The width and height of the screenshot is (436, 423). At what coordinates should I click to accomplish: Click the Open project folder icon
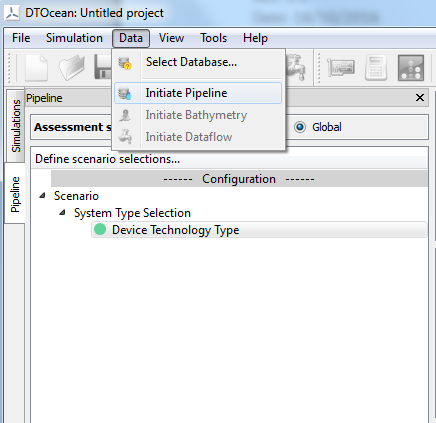71,68
